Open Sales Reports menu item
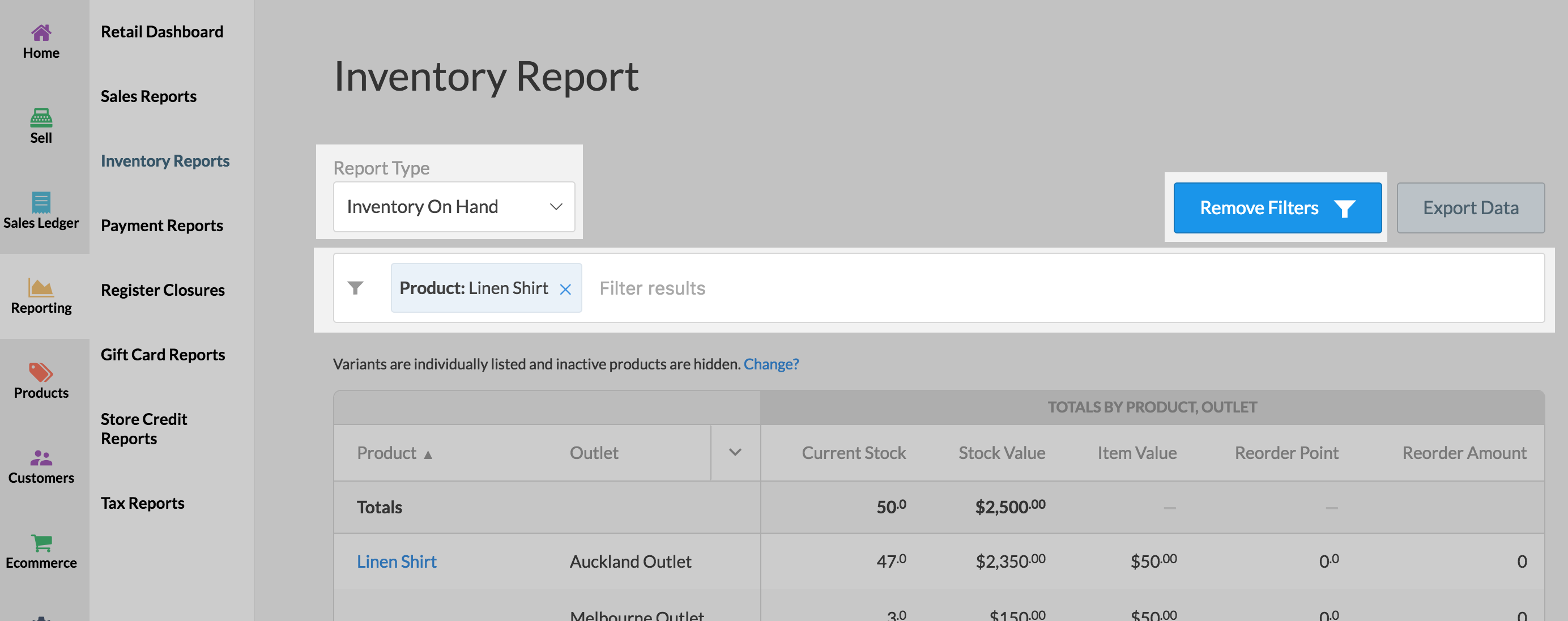 tap(148, 96)
